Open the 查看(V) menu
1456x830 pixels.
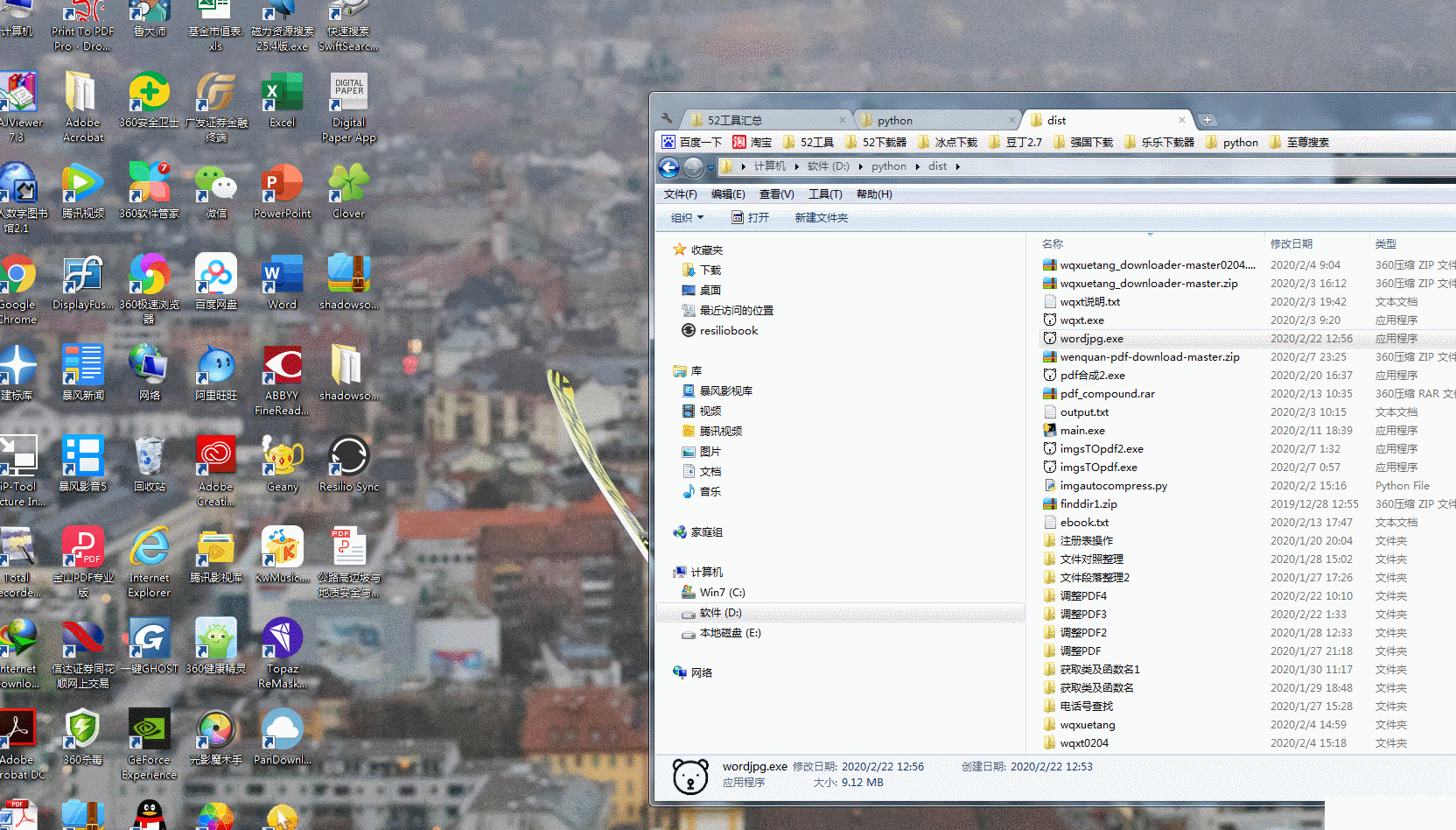(776, 194)
